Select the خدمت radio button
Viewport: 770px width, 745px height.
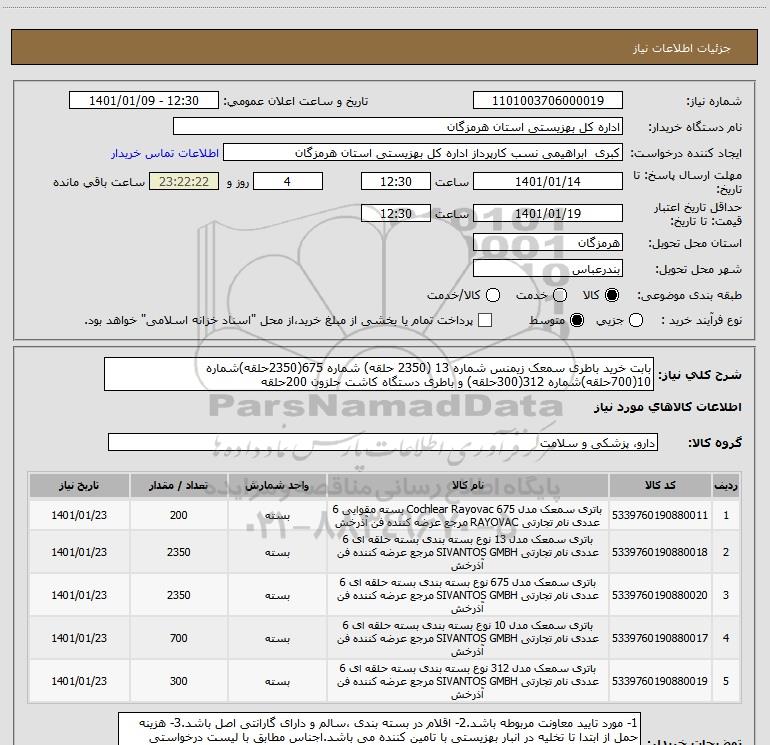pyautogui.click(x=560, y=295)
